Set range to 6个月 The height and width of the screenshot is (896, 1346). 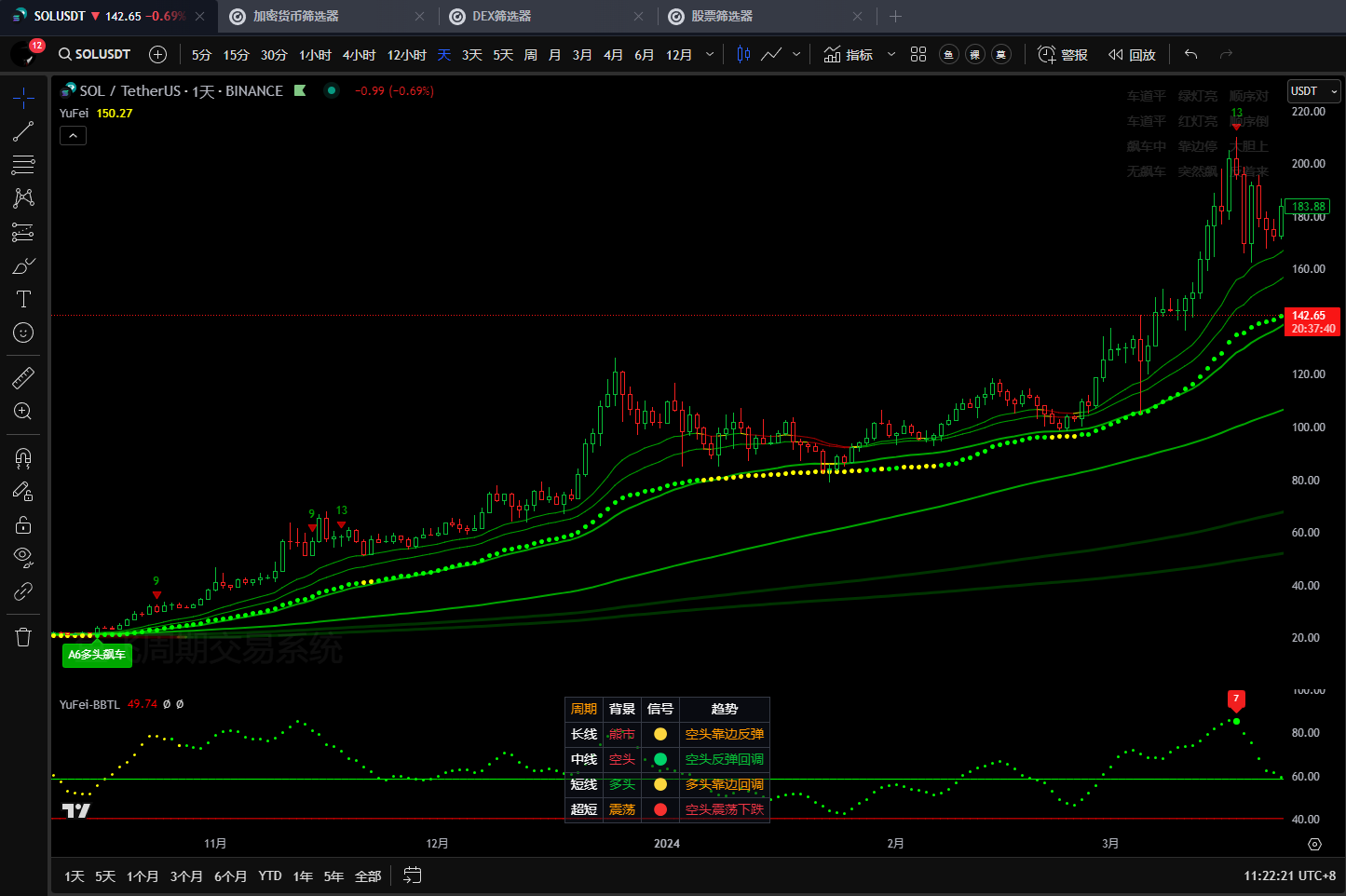[230, 876]
